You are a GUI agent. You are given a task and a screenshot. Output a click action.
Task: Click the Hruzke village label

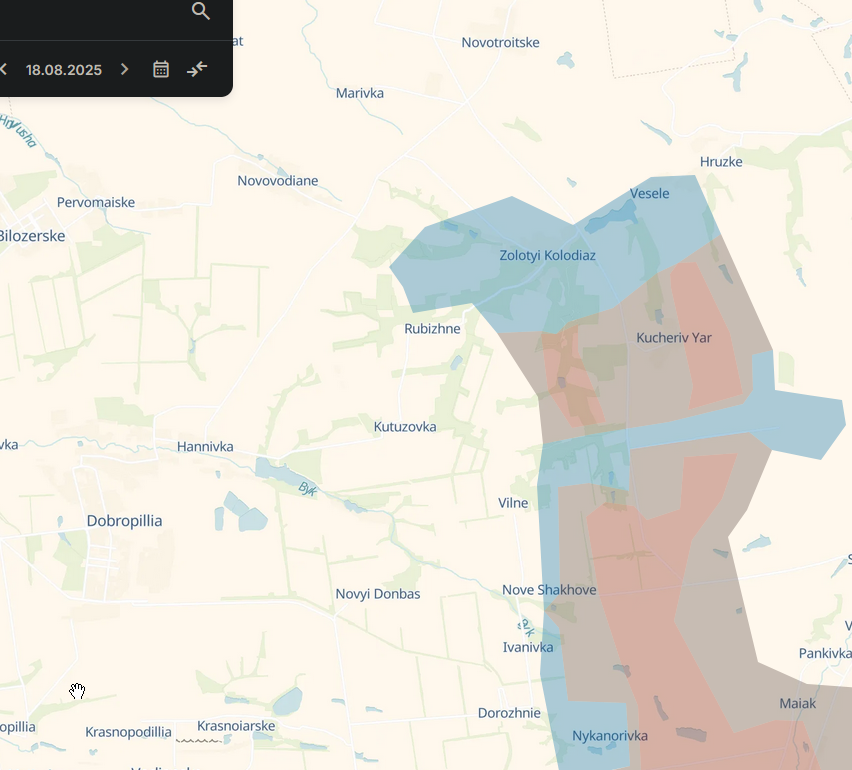point(721,162)
